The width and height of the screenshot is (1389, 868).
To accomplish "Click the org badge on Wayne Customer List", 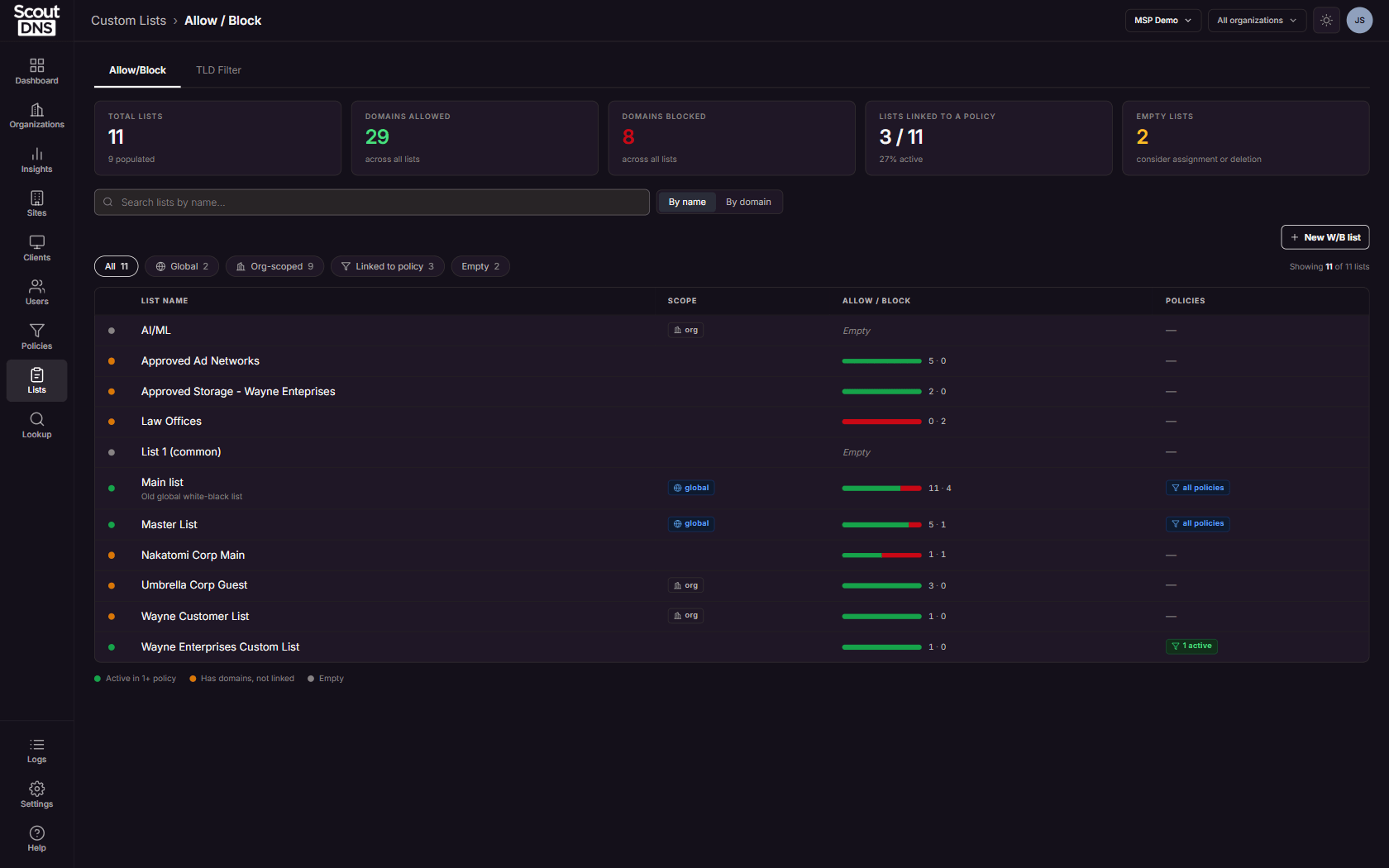I will (x=685, y=615).
